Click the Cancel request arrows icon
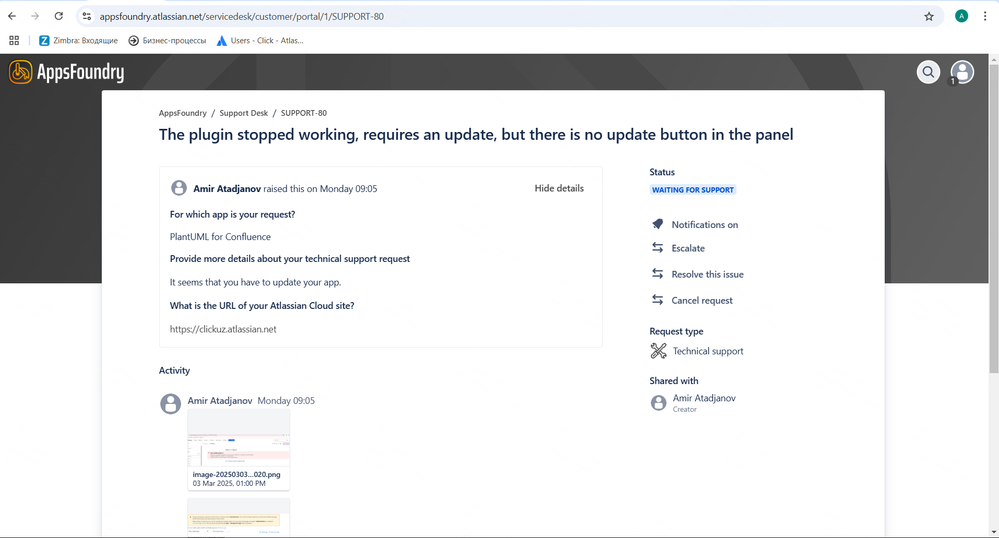This screenshot has height=538, width=999. pyautogui.click(x=658, y=300)
